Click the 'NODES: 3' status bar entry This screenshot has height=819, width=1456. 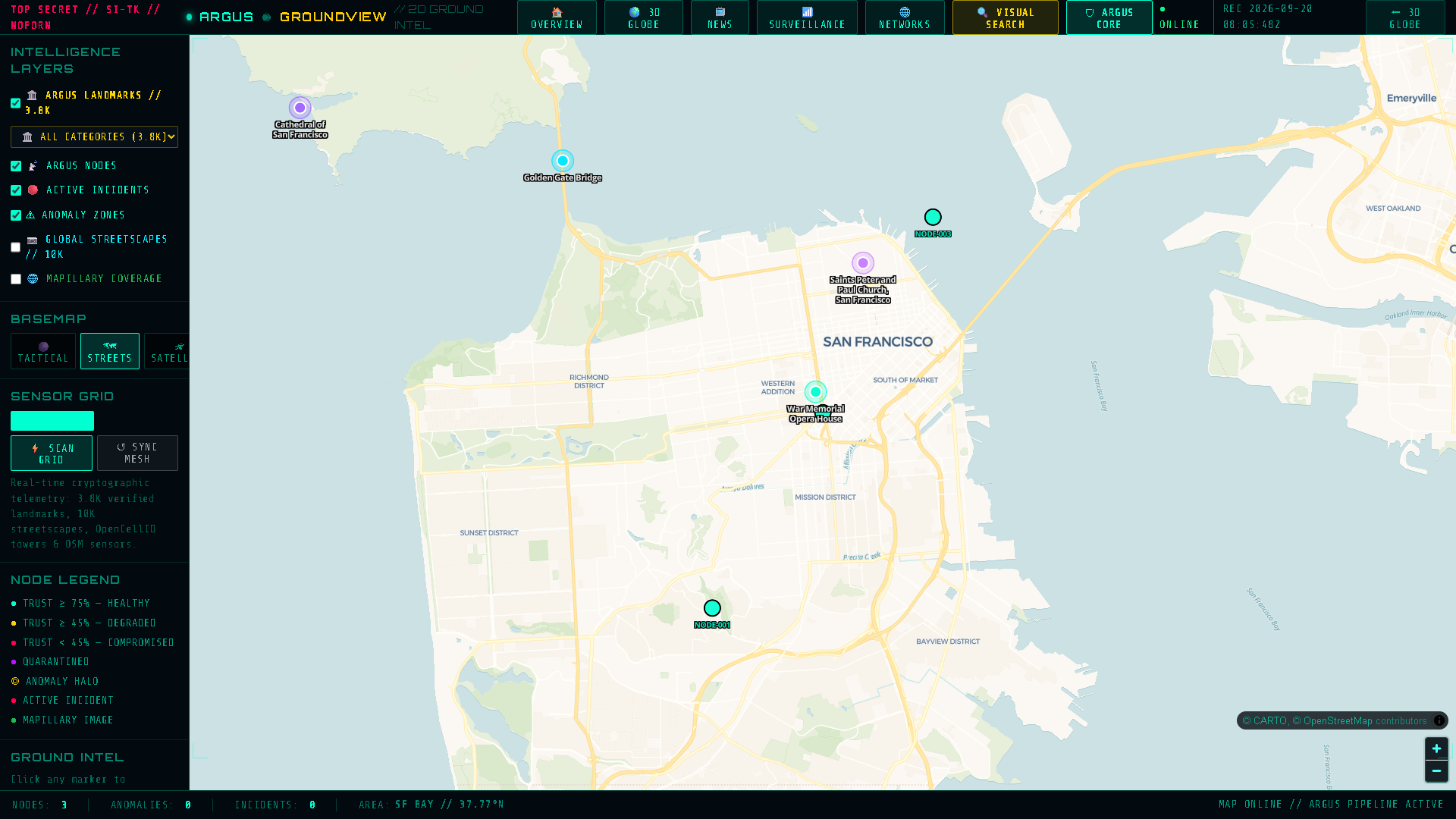tap(39, 805)
